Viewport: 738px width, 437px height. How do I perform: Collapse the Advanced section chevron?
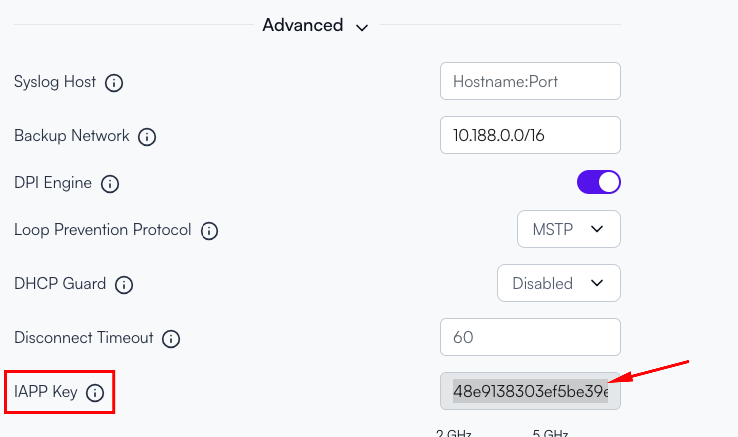[x=361, y=28]
